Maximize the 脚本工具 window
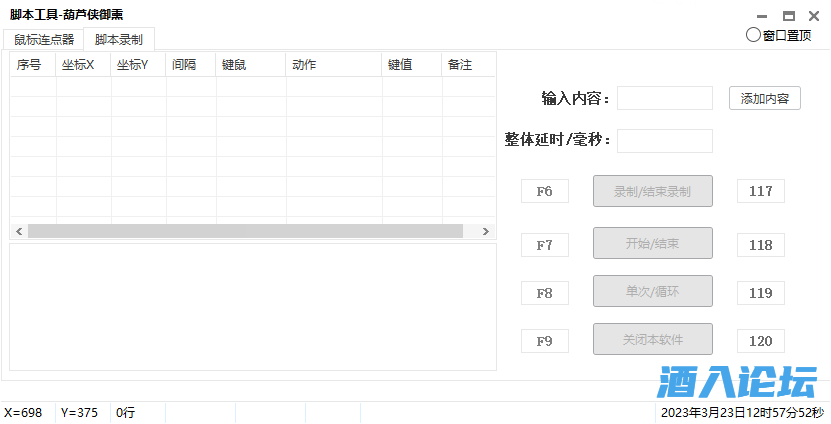The width and height of the screenshot is (831, 424). pos(789,16)
